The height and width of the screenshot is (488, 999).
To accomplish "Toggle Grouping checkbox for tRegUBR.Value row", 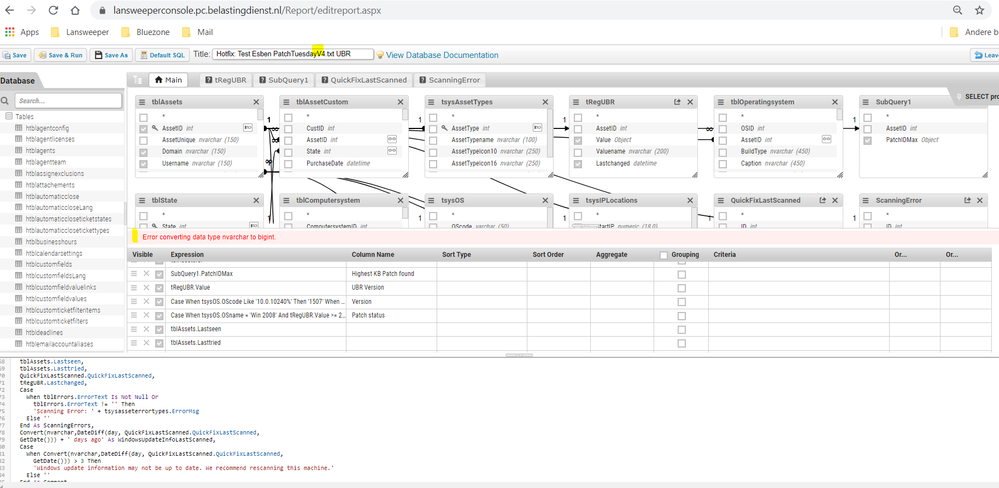I will pyautogui.click(x=682, y=288).
